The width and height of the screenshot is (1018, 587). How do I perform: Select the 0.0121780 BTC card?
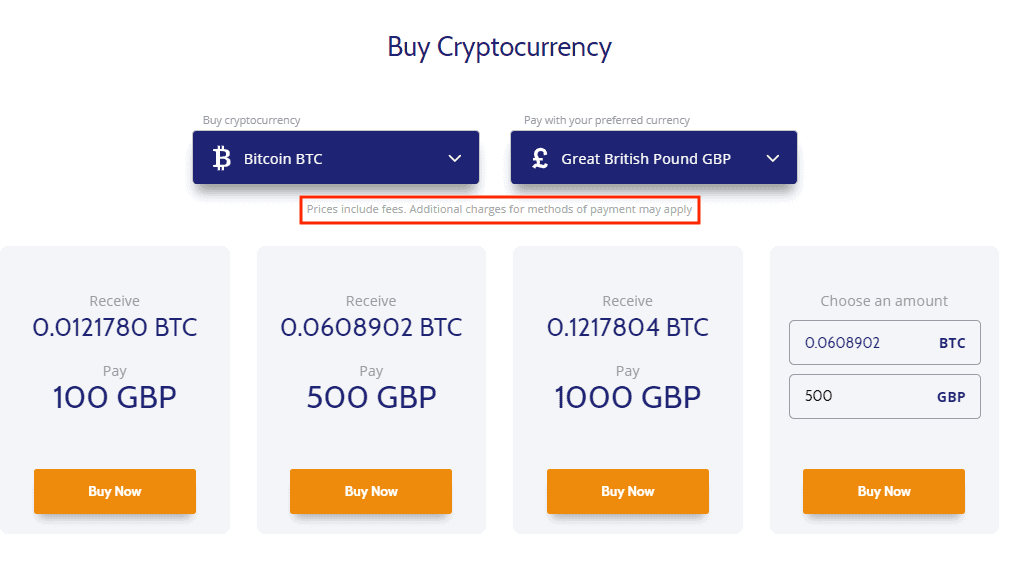click(x=115, y=390)
